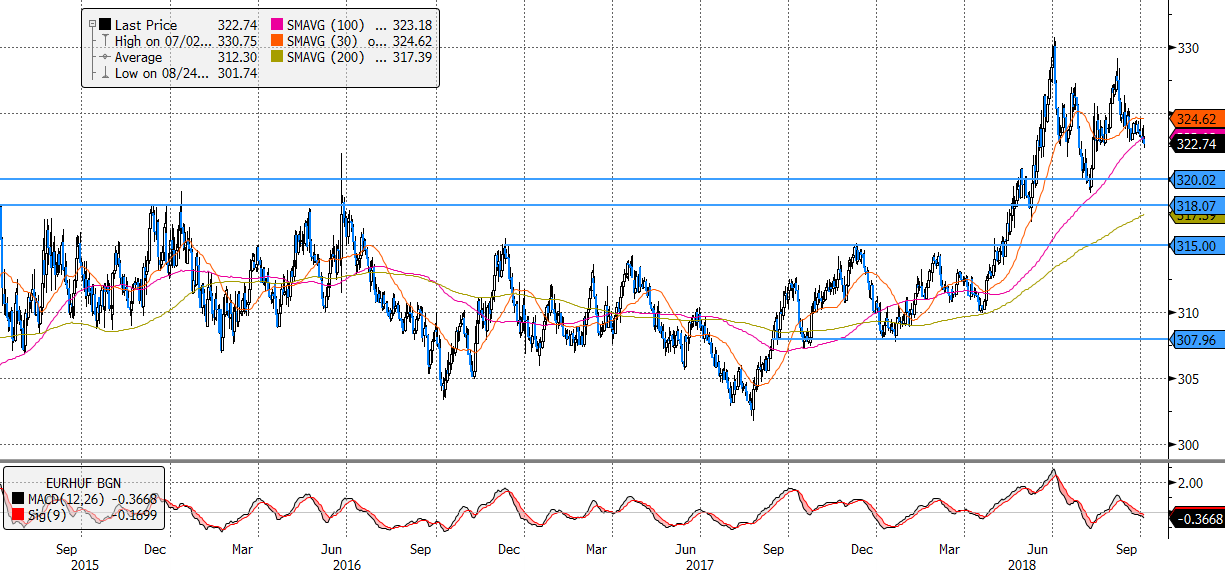Screen dimensions: 1225x573
Task: Click the black 322.74 last price label
Action: (x=1194, y=144)
